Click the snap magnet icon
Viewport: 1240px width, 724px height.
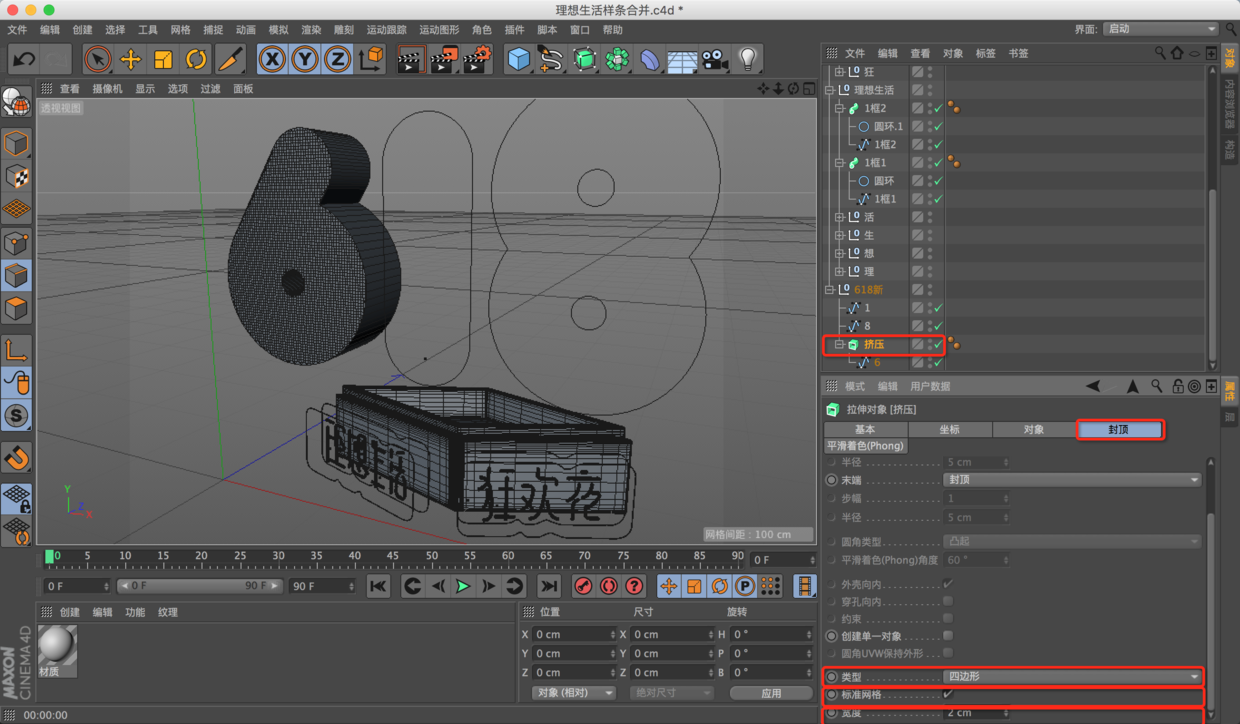[x=16, y=458]
